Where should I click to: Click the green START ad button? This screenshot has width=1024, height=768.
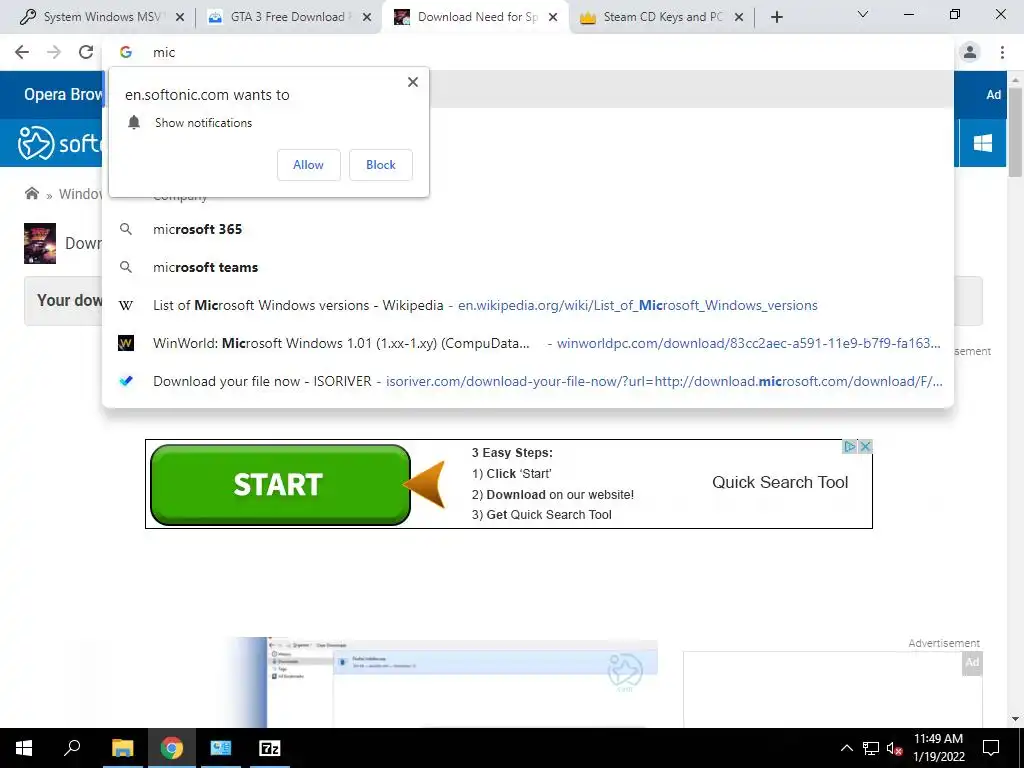[x=280, y=485]
